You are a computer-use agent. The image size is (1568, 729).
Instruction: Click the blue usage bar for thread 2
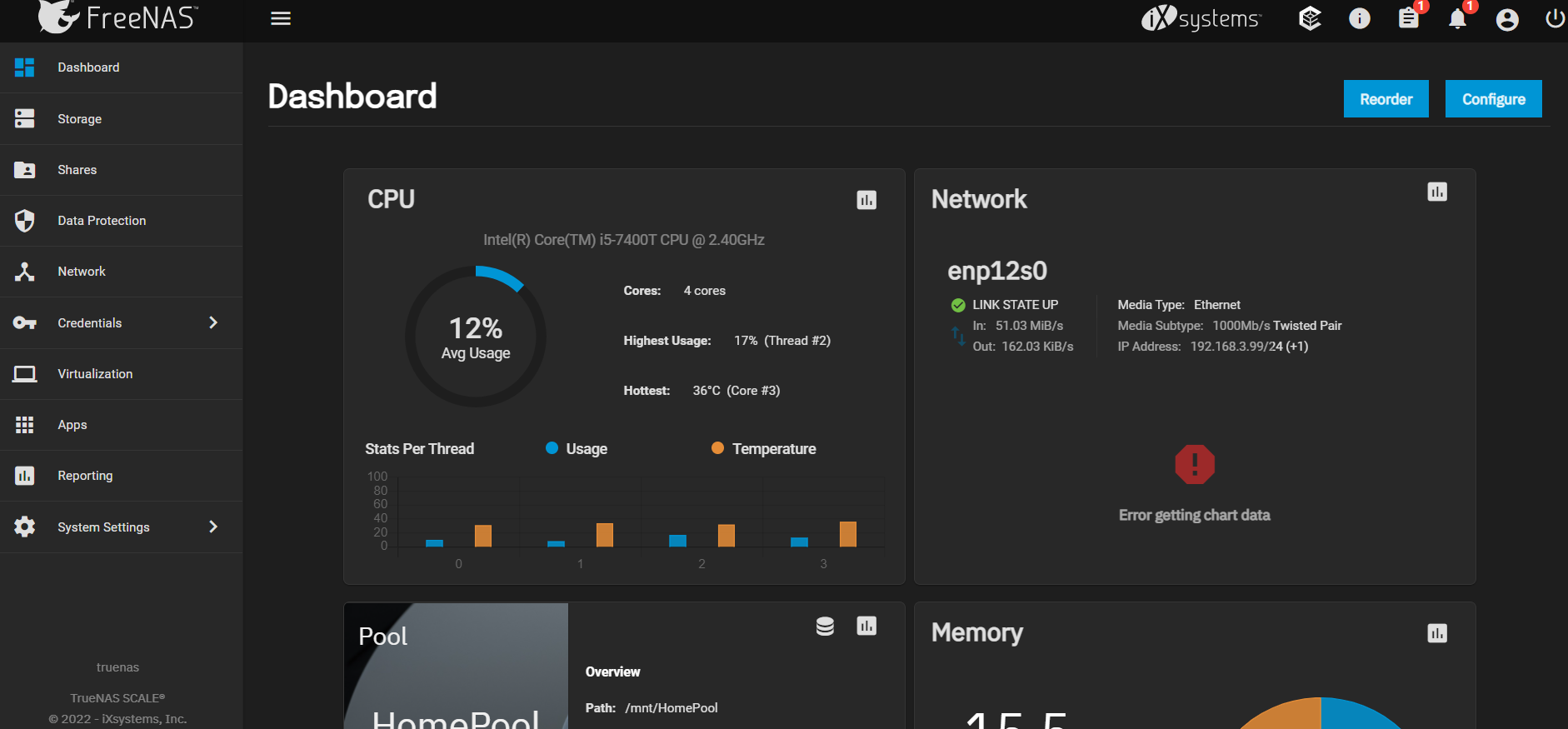click(678, 541)
